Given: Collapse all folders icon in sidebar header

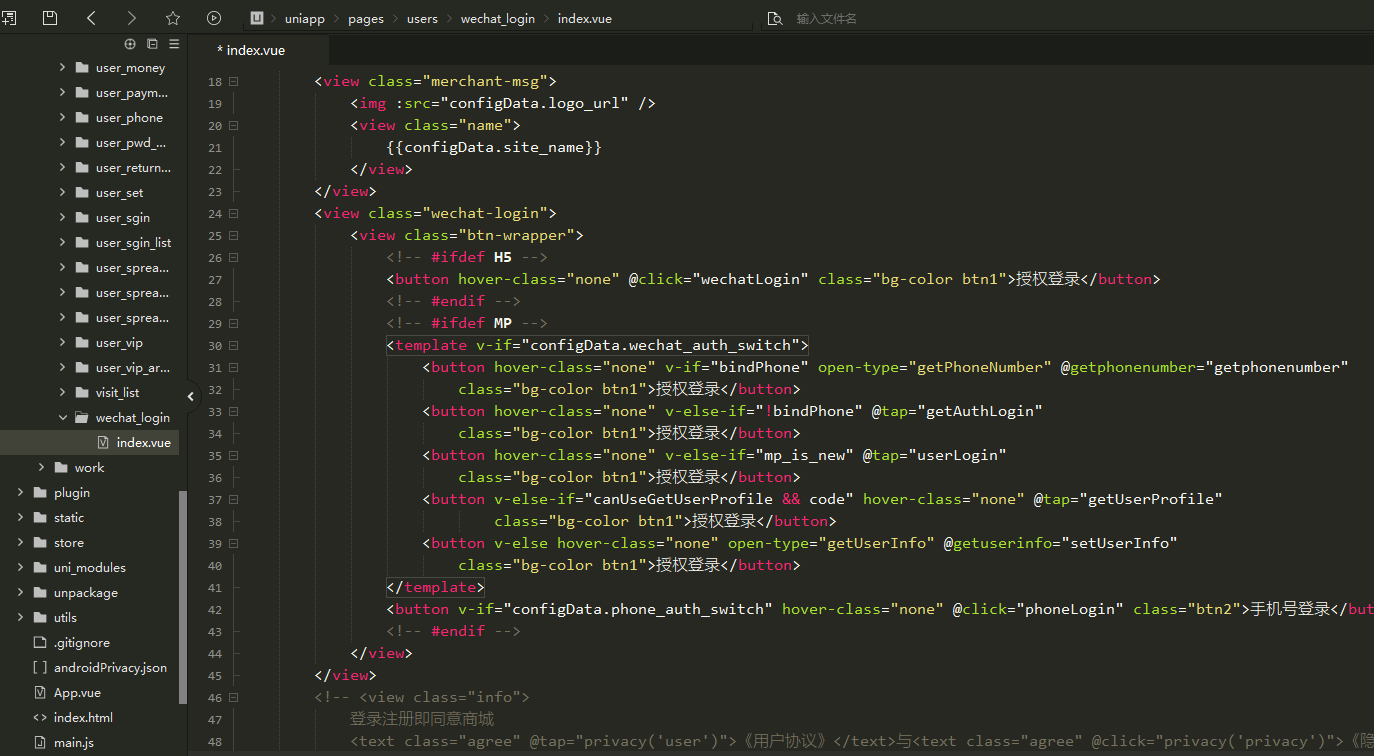Looking at the screenshot, I should (152, 44).
